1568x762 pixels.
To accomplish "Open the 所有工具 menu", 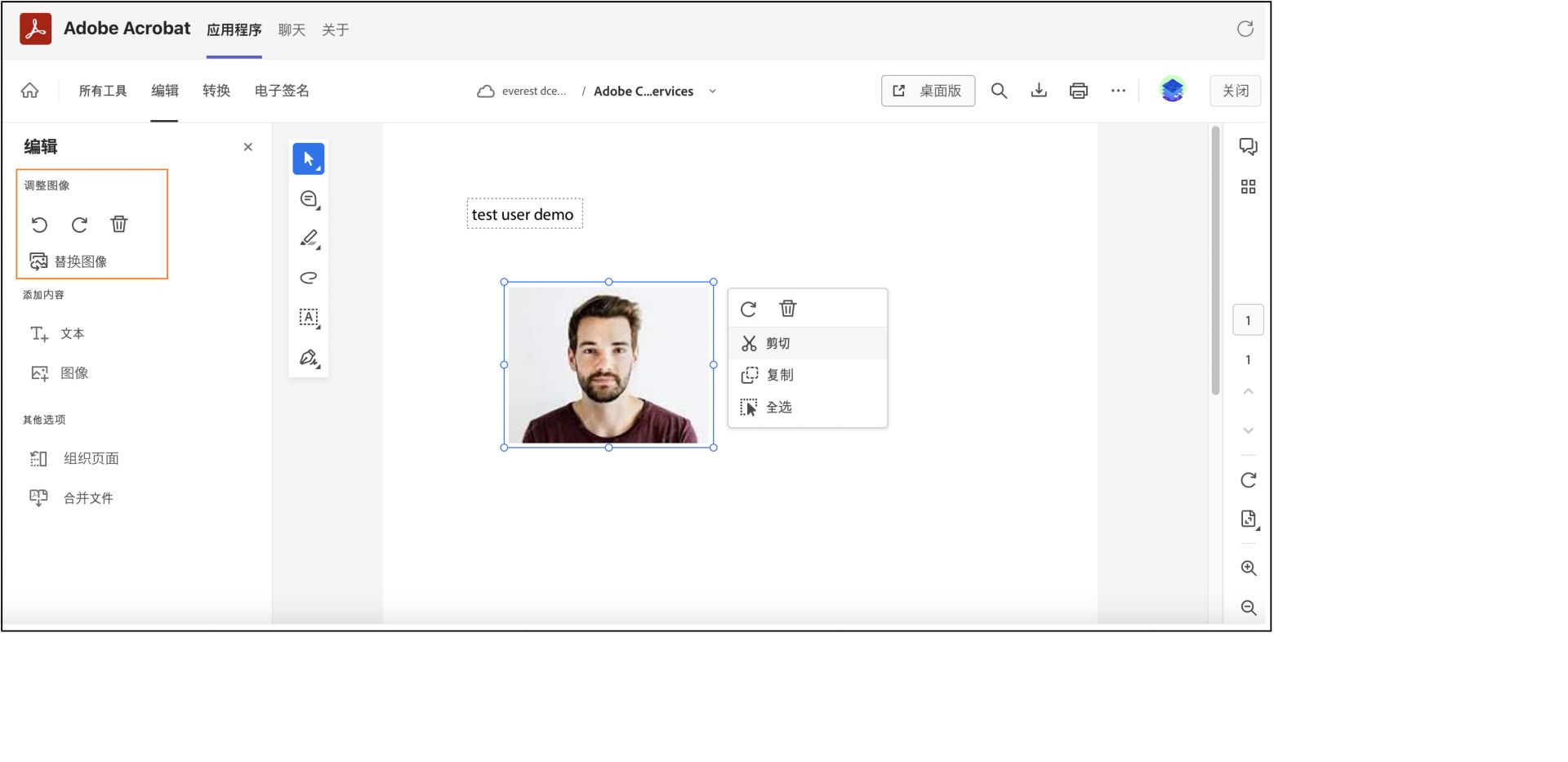I will pos(103,91).
